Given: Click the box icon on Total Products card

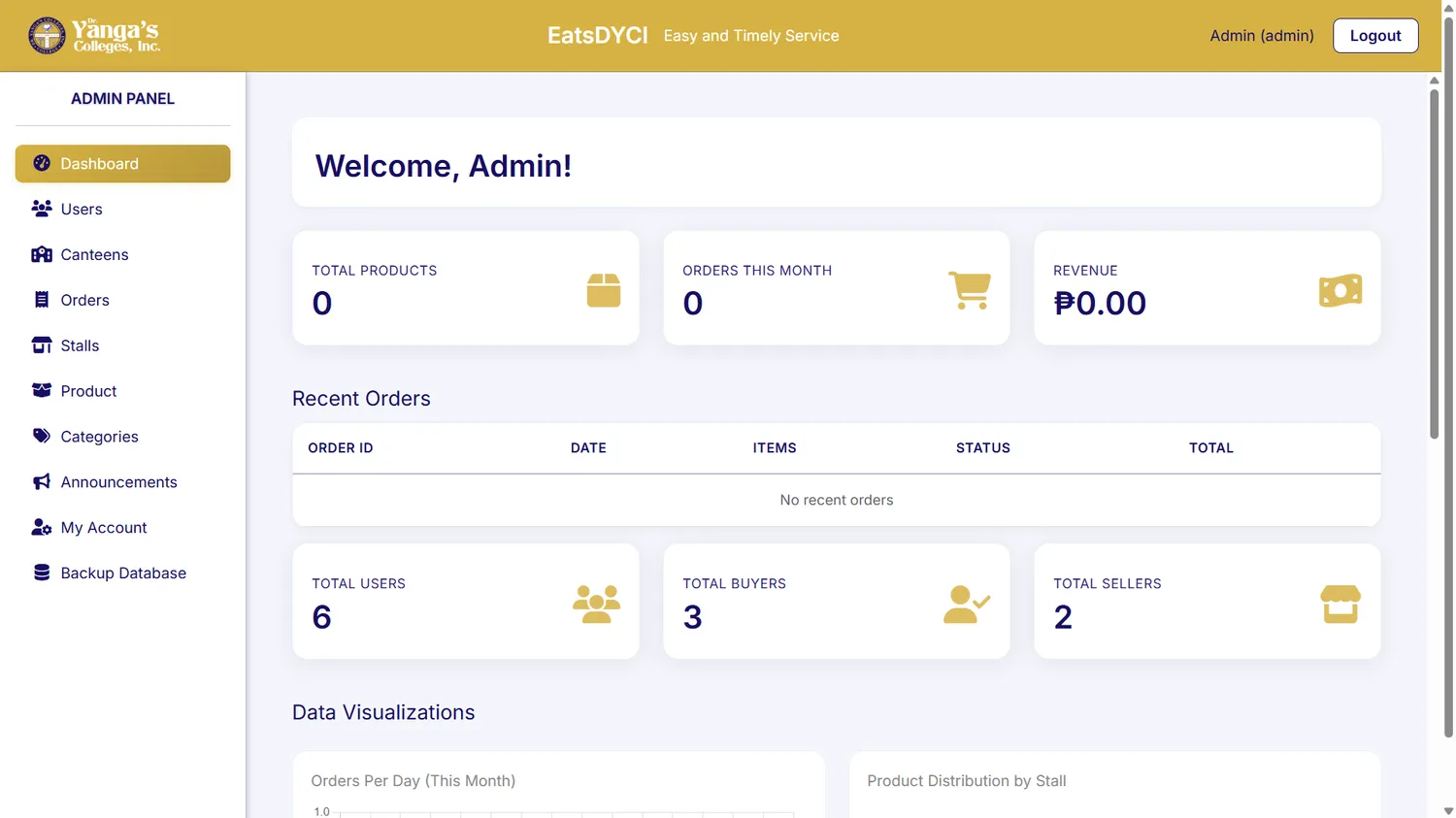Looking at the screenshot, I should 604,290.
